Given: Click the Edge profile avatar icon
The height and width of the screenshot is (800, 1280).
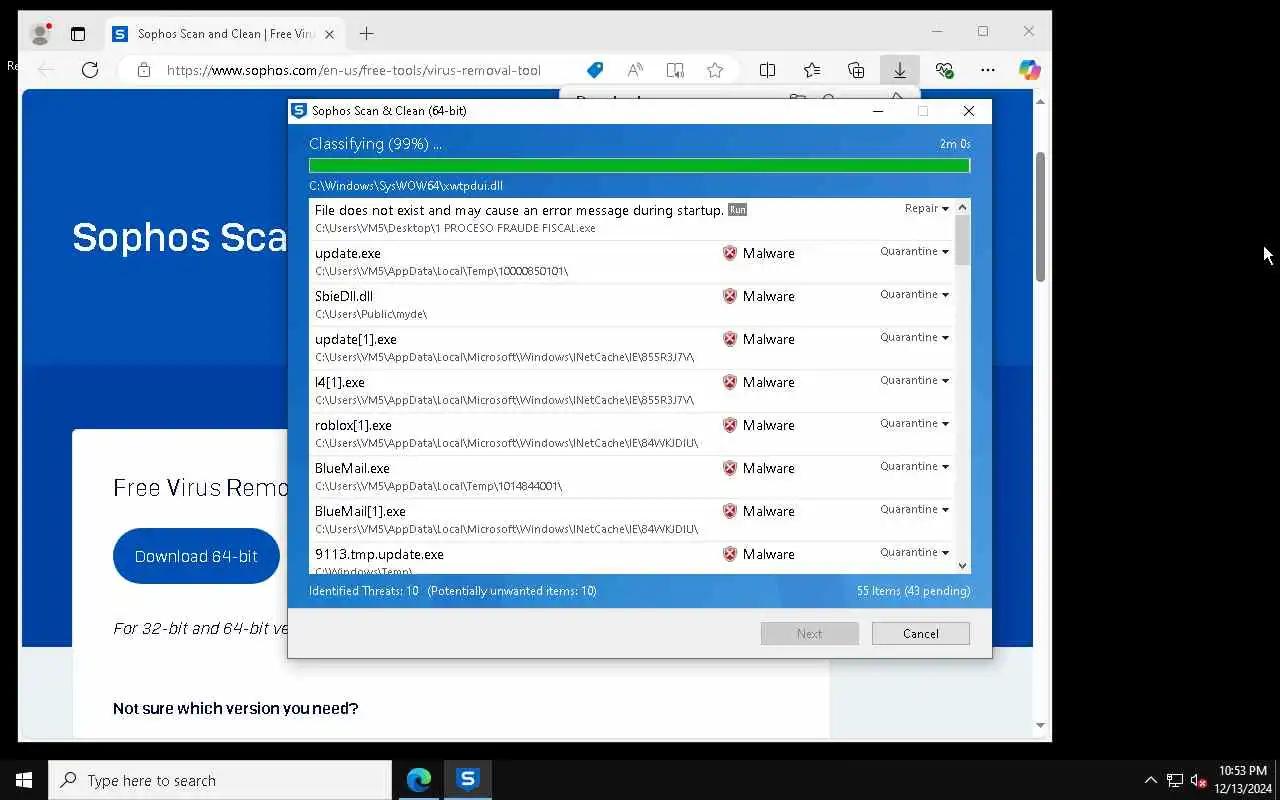Looking at the screenshot, I should point(40,34).
